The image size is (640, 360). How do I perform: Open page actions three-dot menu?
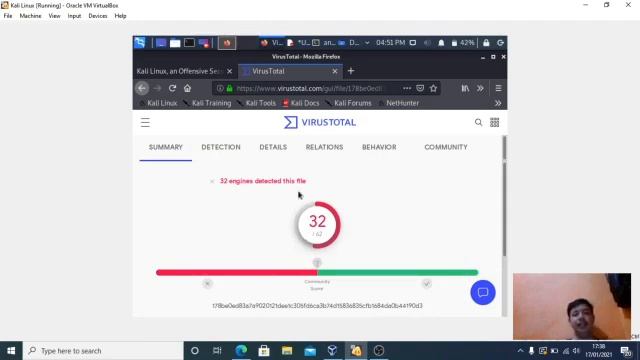pyautogui.click(x=407, y=88)
